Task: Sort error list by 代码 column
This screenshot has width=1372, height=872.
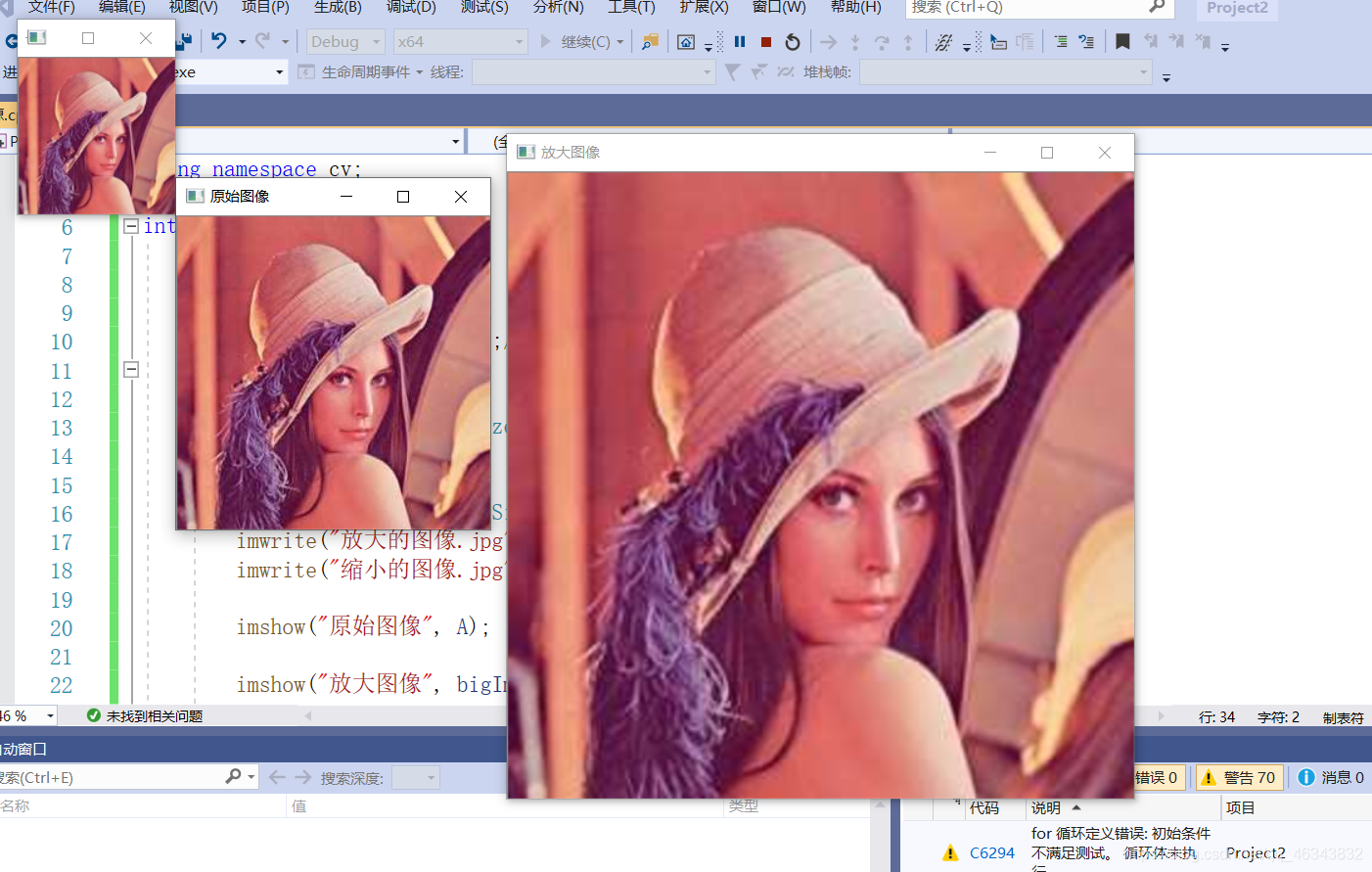Action: [993, 807]
